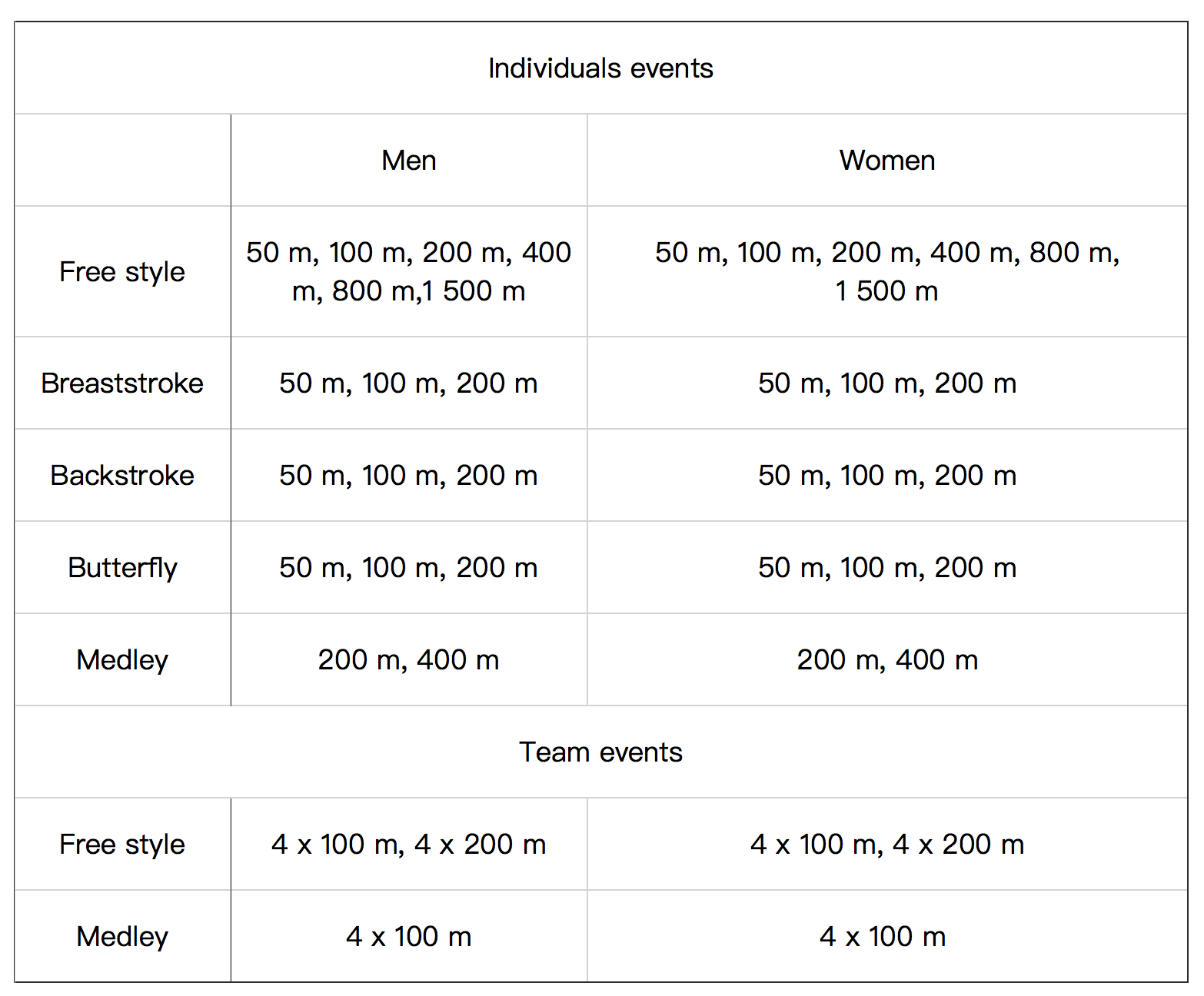Click women's Breaststroke distances cell
Viewport: 1204px width, 996px height.
(x=887, y=383)
